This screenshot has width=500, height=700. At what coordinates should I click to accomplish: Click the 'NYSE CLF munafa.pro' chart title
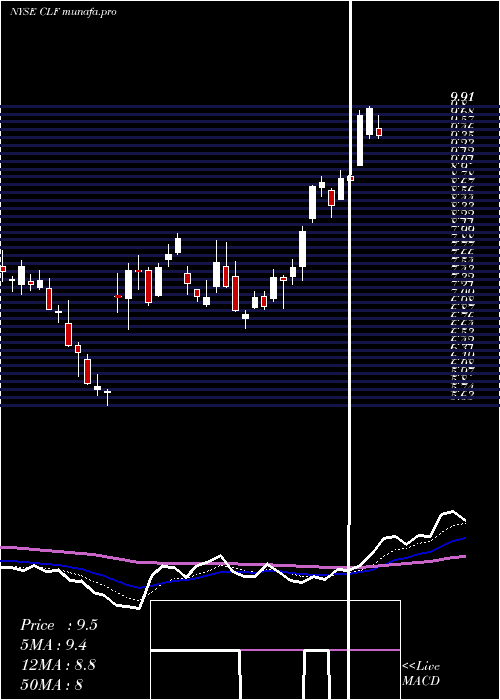tap(63, 12)
